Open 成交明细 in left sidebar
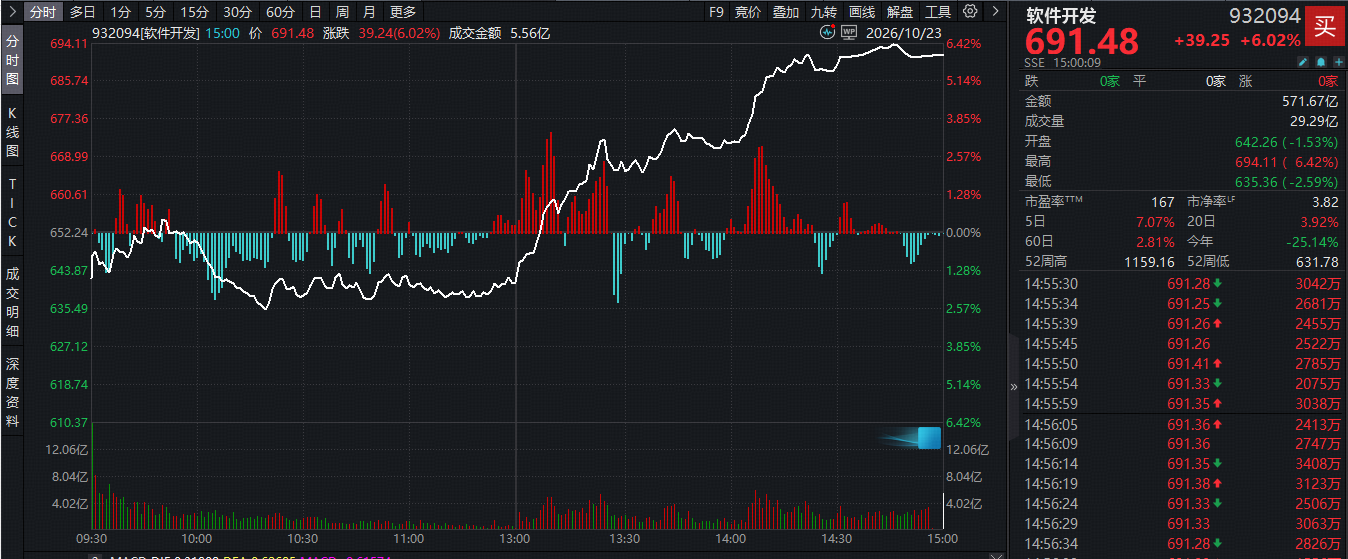1348x559 pixels. click(12, 301)
